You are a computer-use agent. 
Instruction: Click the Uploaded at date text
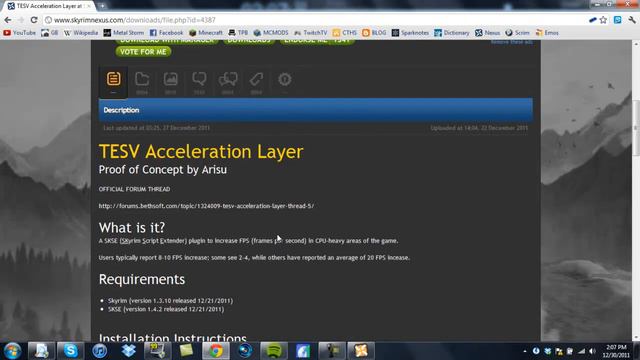pyautogui.click(x=479, y=128)
